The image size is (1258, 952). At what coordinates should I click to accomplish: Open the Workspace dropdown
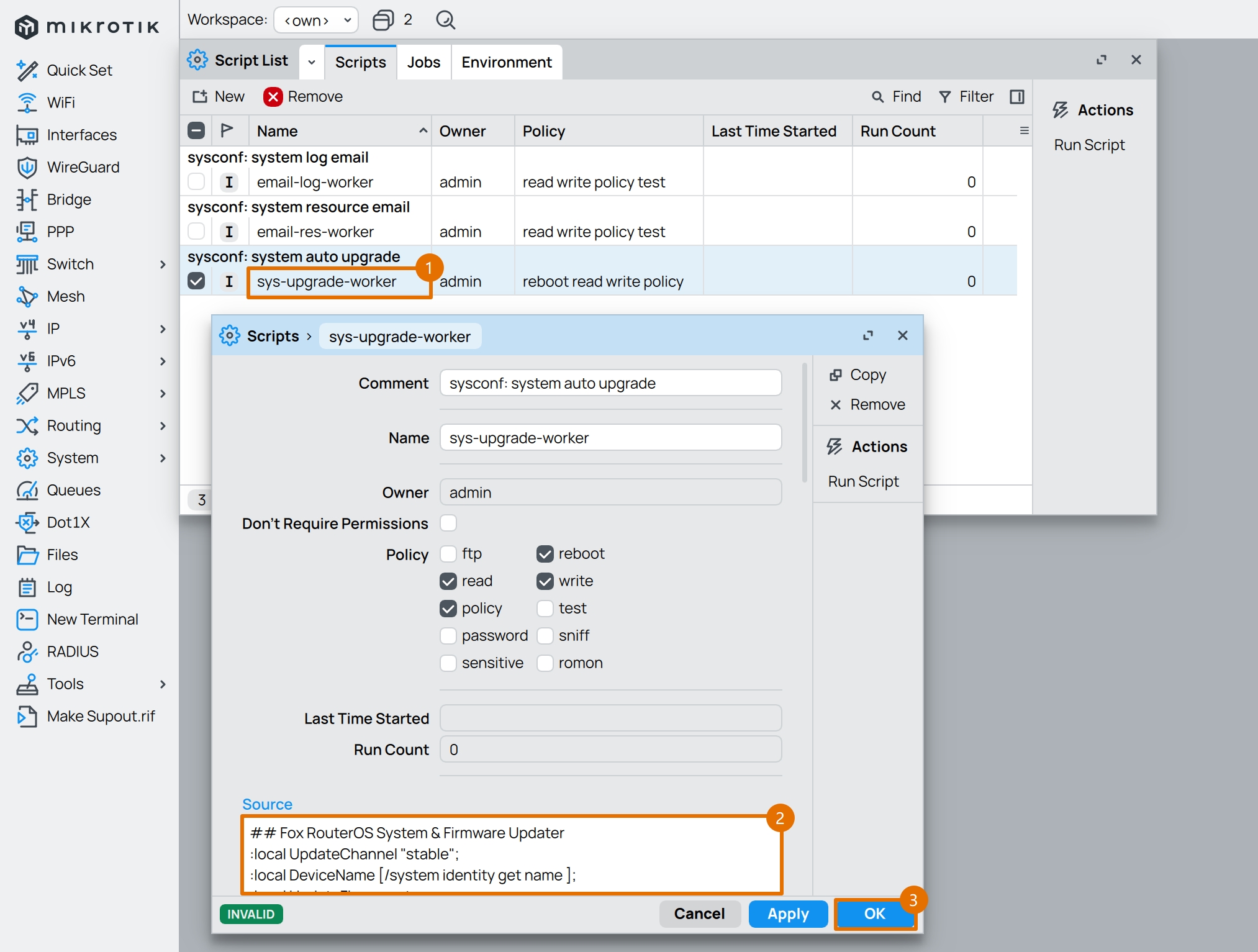[315, 20]
